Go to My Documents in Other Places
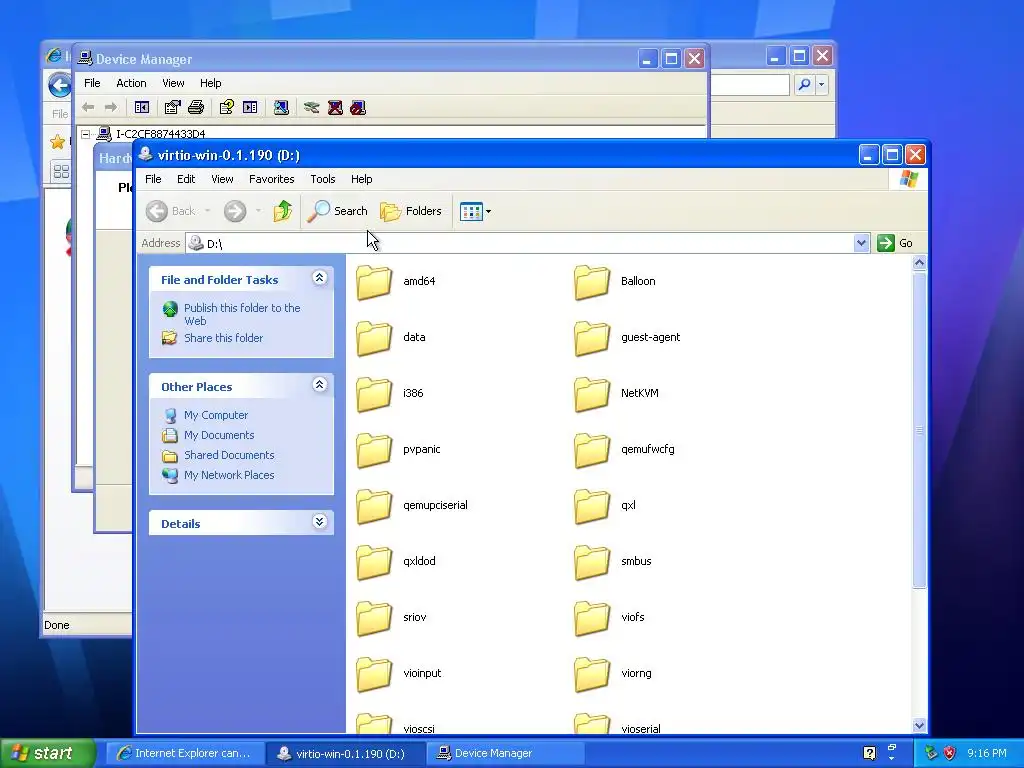The image size is (1024, 768). (x=219, y=435)
